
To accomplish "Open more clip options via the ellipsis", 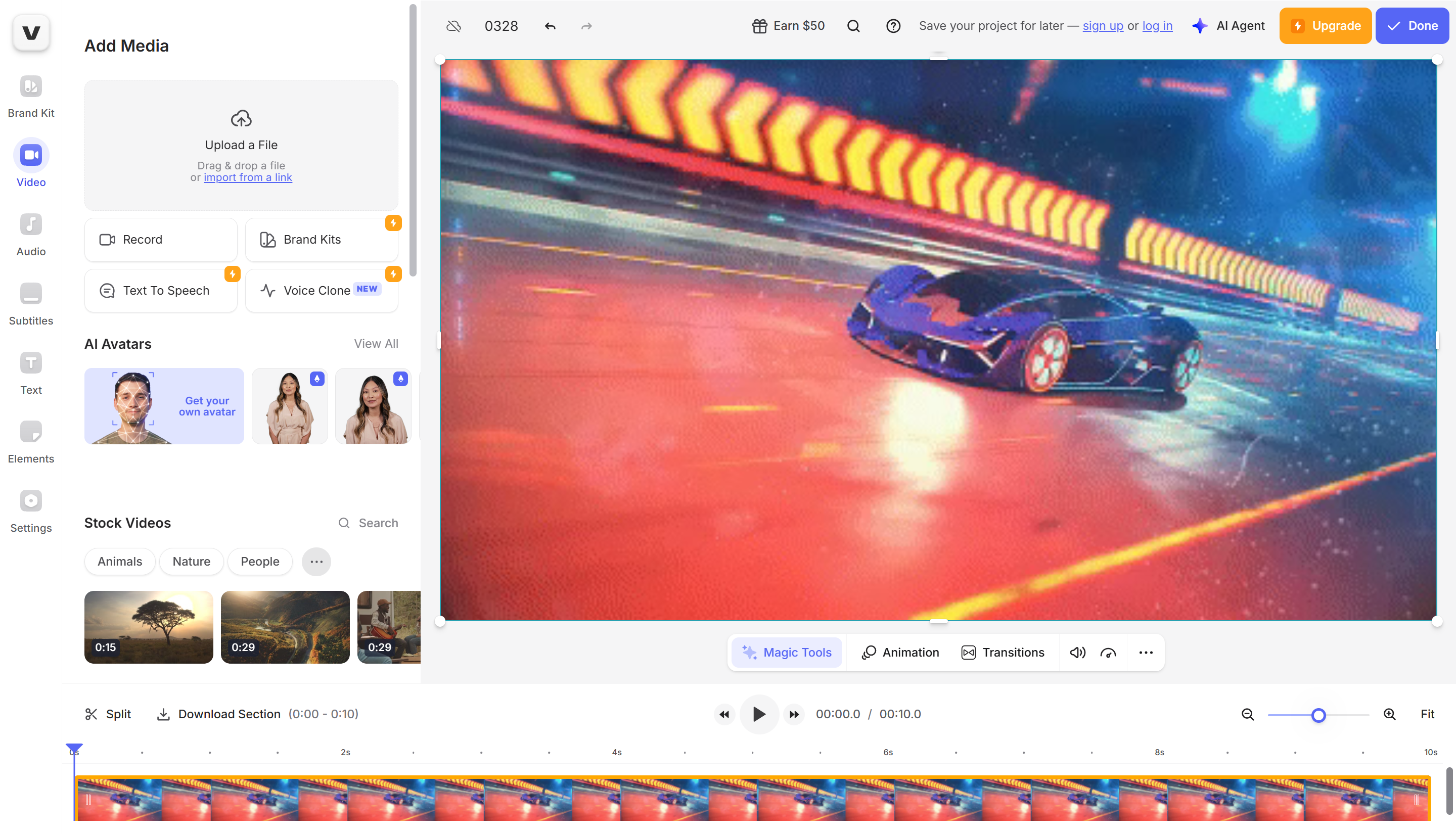I will coord(1146,652).
